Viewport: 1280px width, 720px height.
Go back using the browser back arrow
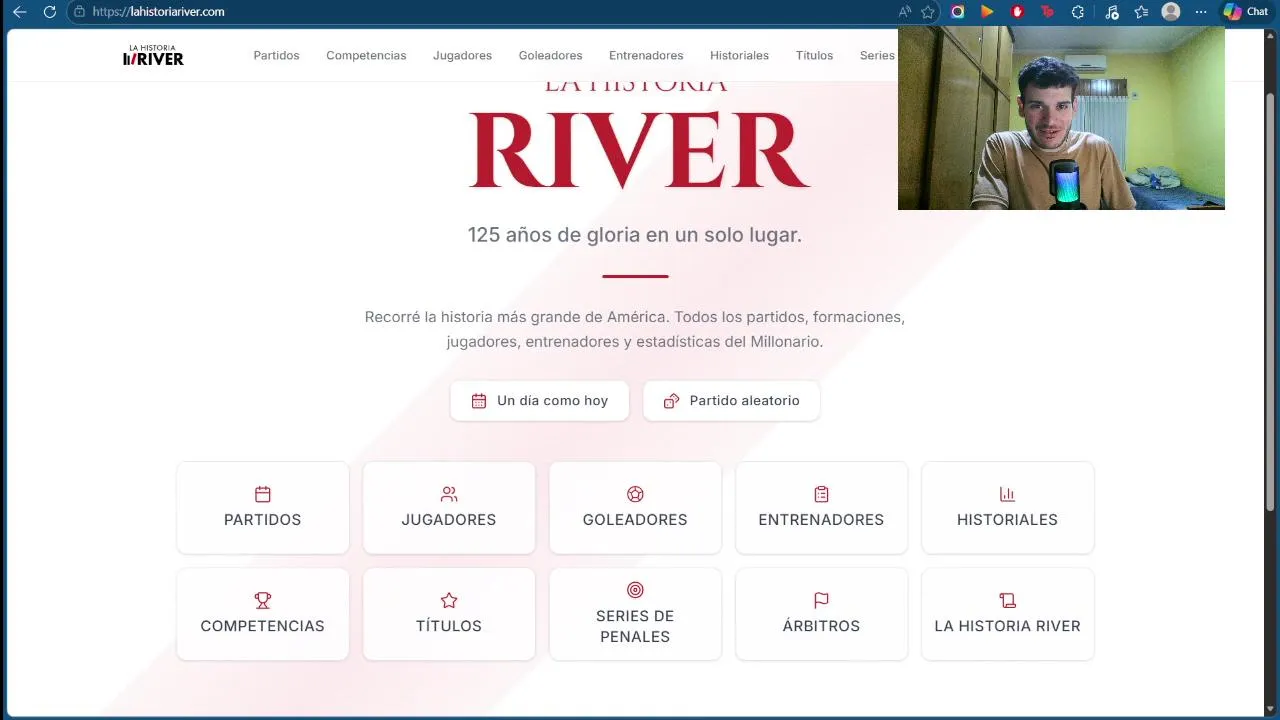coord(19,12)
